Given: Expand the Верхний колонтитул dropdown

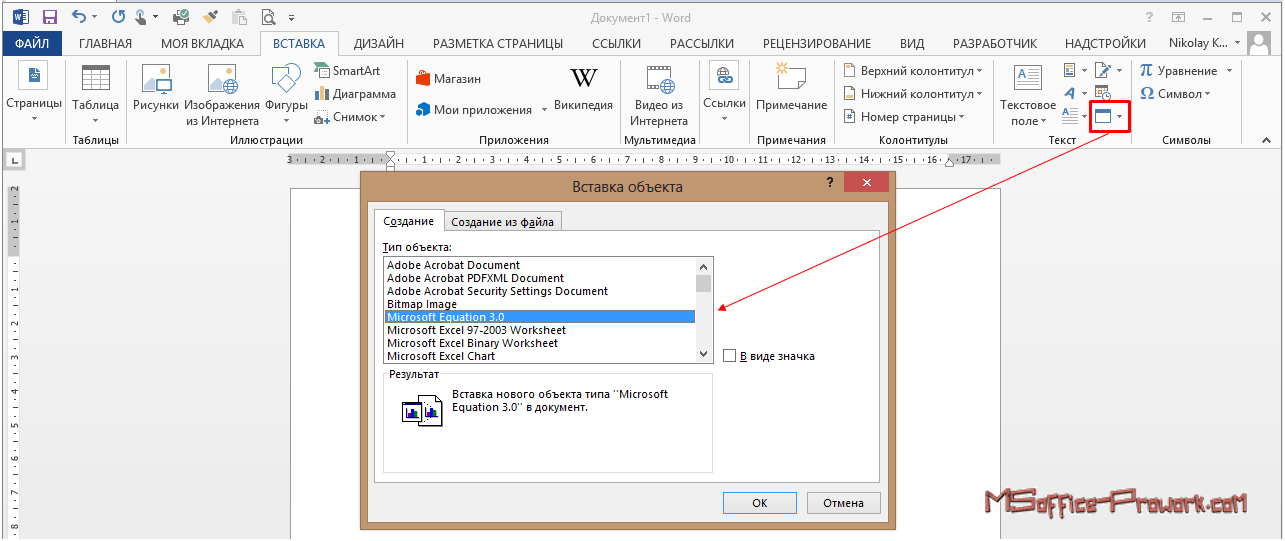Looking at the screenshot, I should coord(914,71).
